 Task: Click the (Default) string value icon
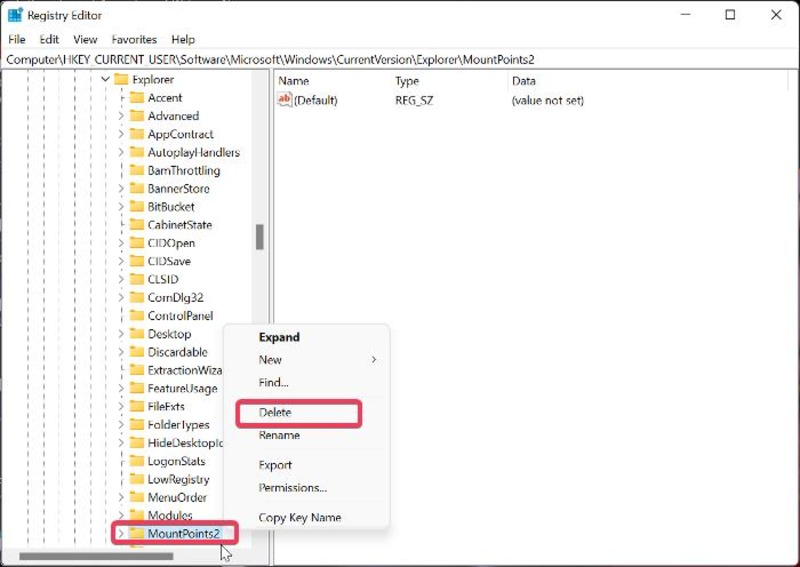pyautogui.click(x=285, y=99)
